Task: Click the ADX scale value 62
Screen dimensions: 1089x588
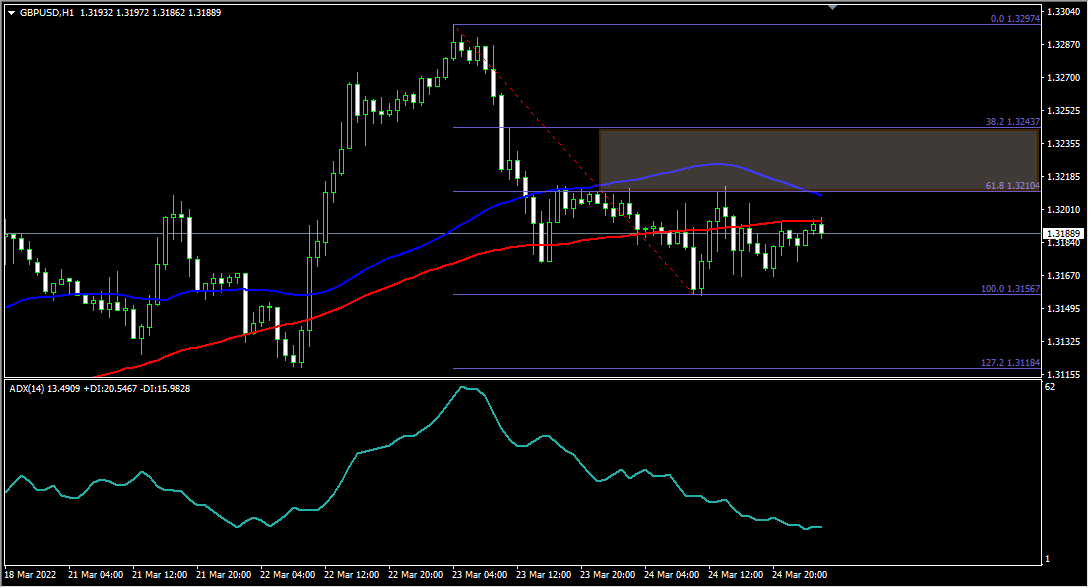Action: [1050, 387]
